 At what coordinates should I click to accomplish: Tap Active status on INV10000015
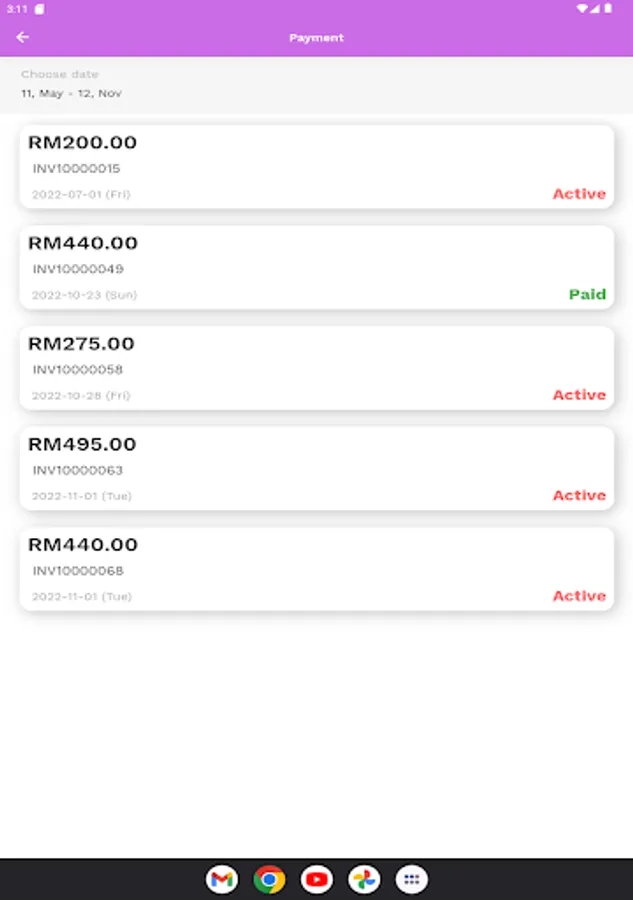[x=579, y=194]
